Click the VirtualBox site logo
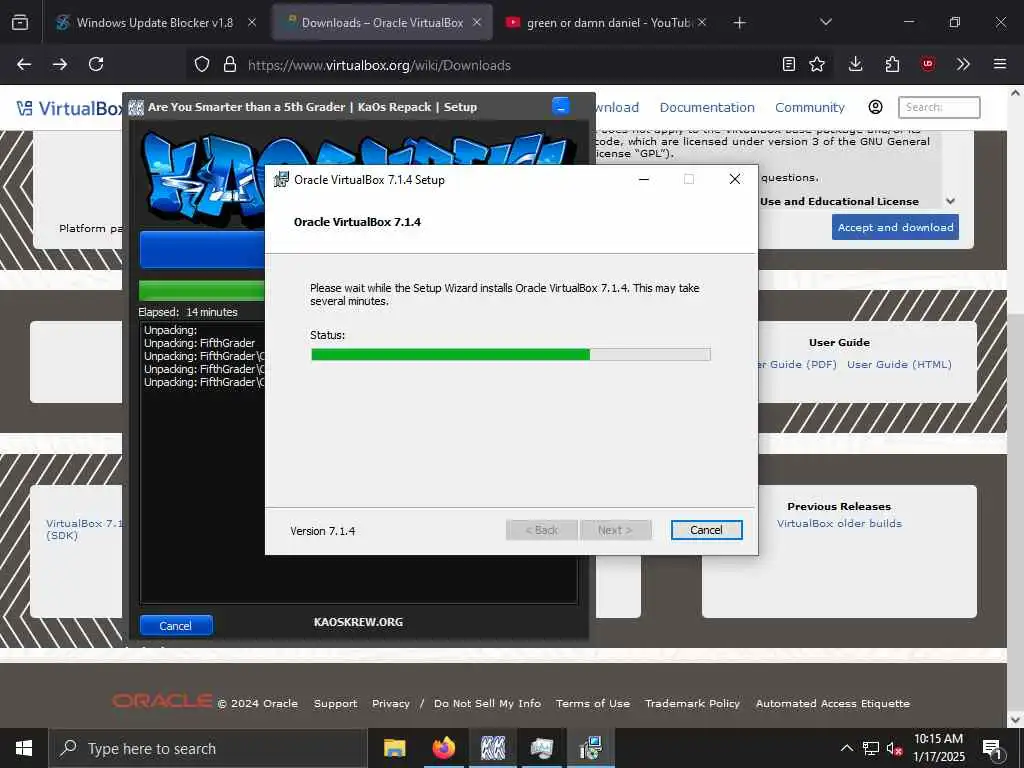 [x=69, y=108]
